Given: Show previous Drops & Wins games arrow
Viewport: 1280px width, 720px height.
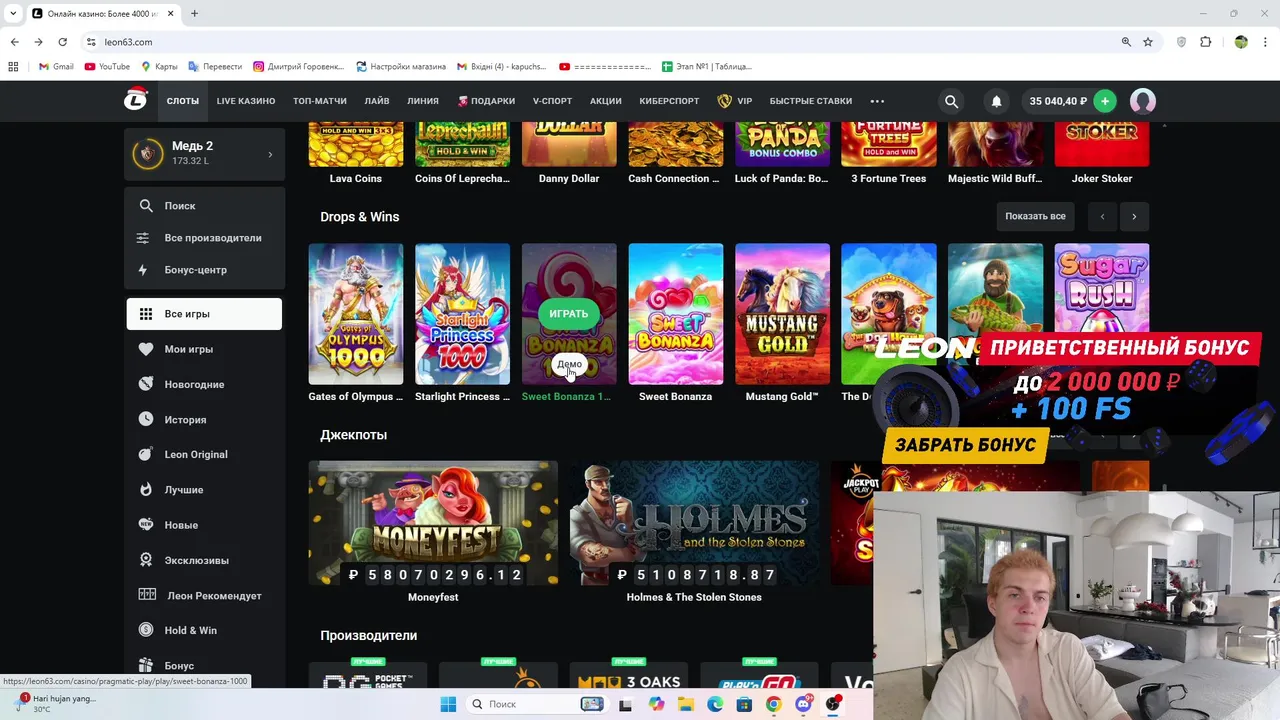Looking at the screenshot, I should coord(1102,216).
